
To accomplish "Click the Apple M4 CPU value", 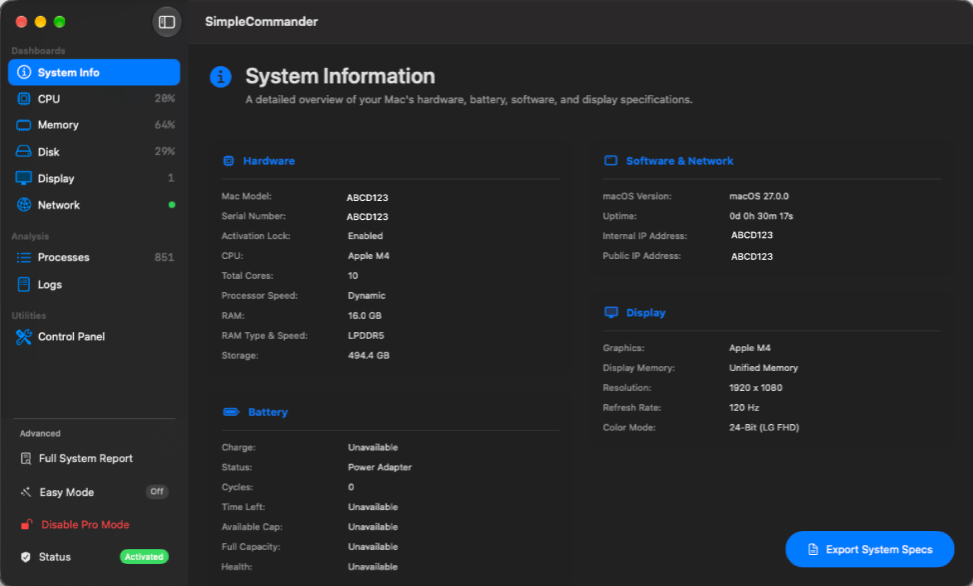I will [369, 256].
